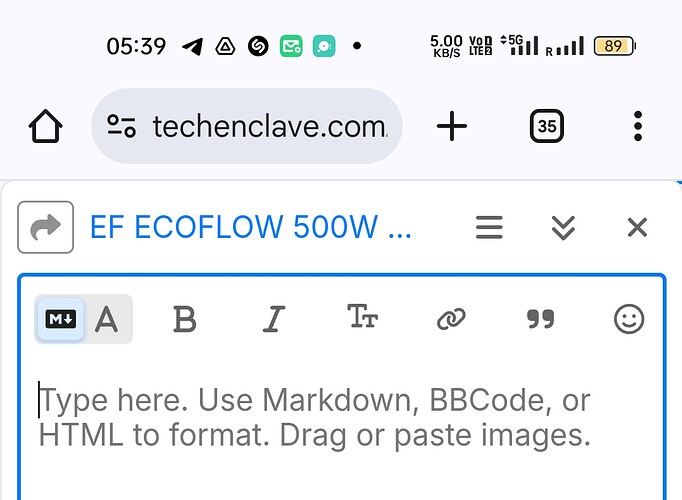Open the emoji picker

pos(629,319)
